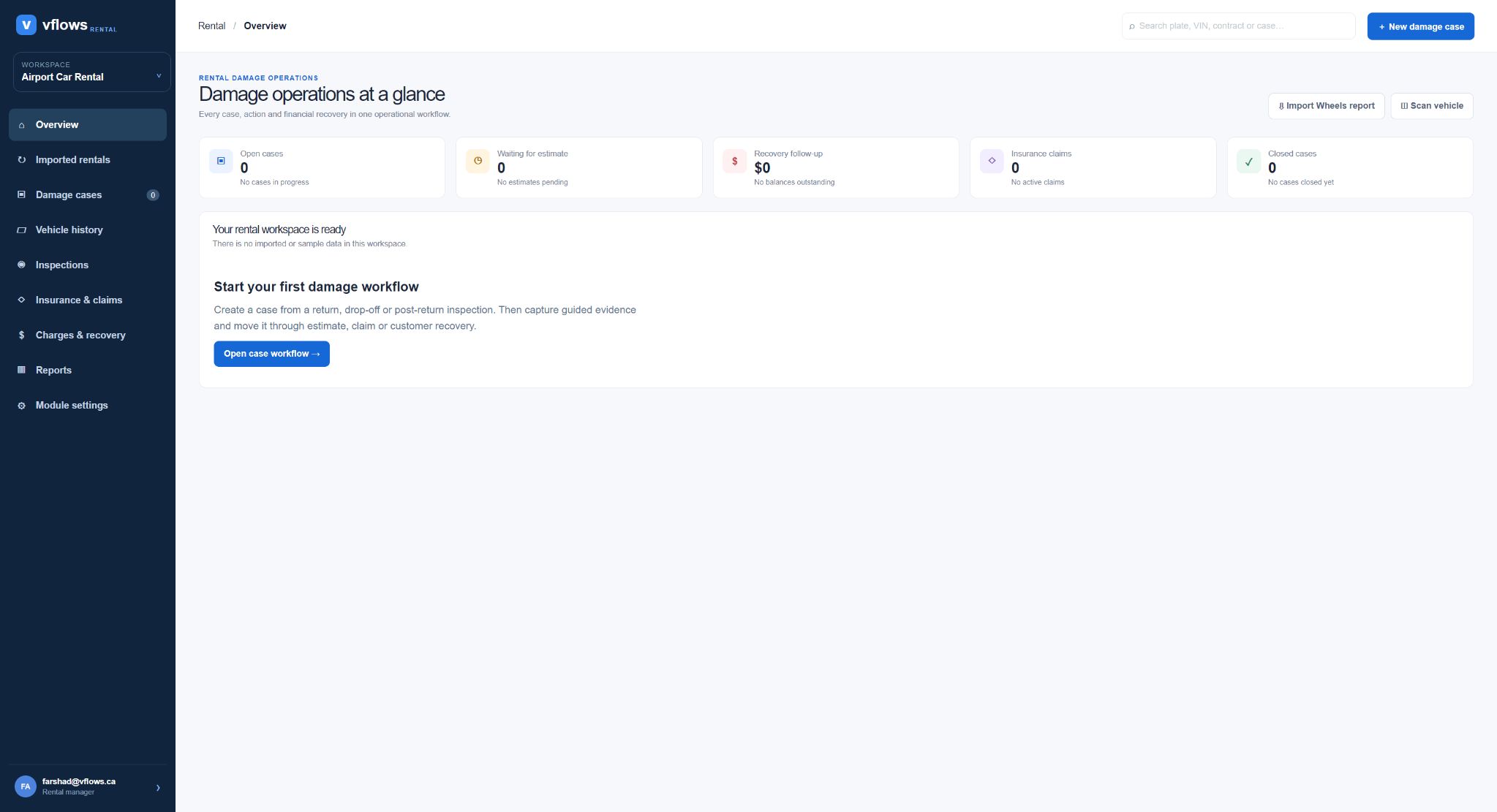1497x812 pixels.
Task: Go to Insurance & claims
Action: (x=88, y=300)
